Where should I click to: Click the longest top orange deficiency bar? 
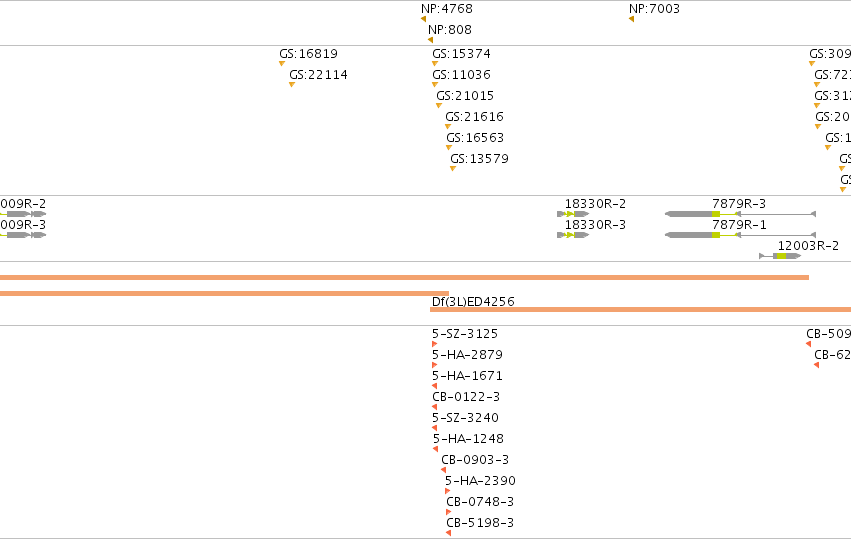(x=404, y=277)
